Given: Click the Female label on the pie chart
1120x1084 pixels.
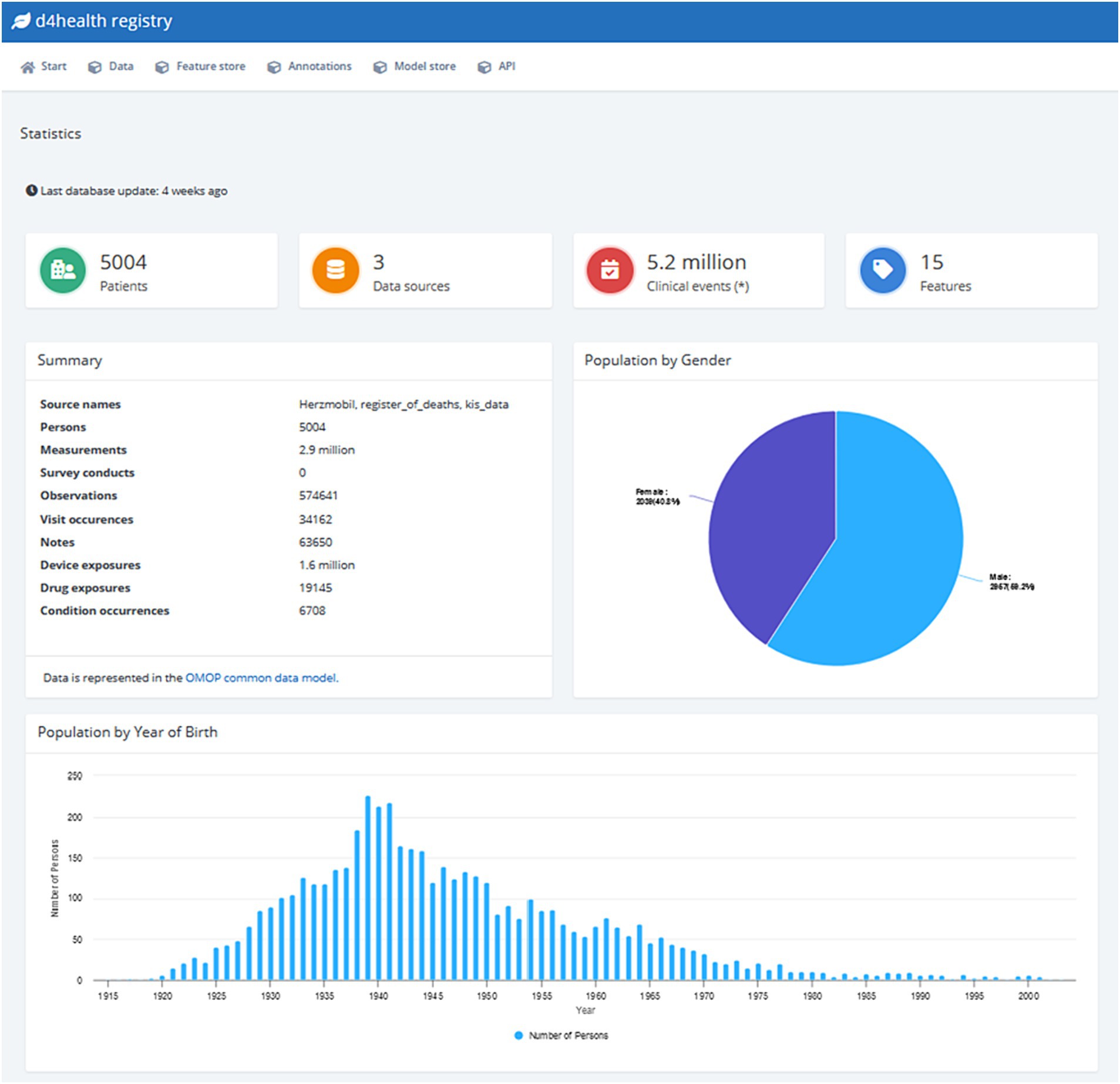Looking at the screenshot, I should (x=657, y=497).
